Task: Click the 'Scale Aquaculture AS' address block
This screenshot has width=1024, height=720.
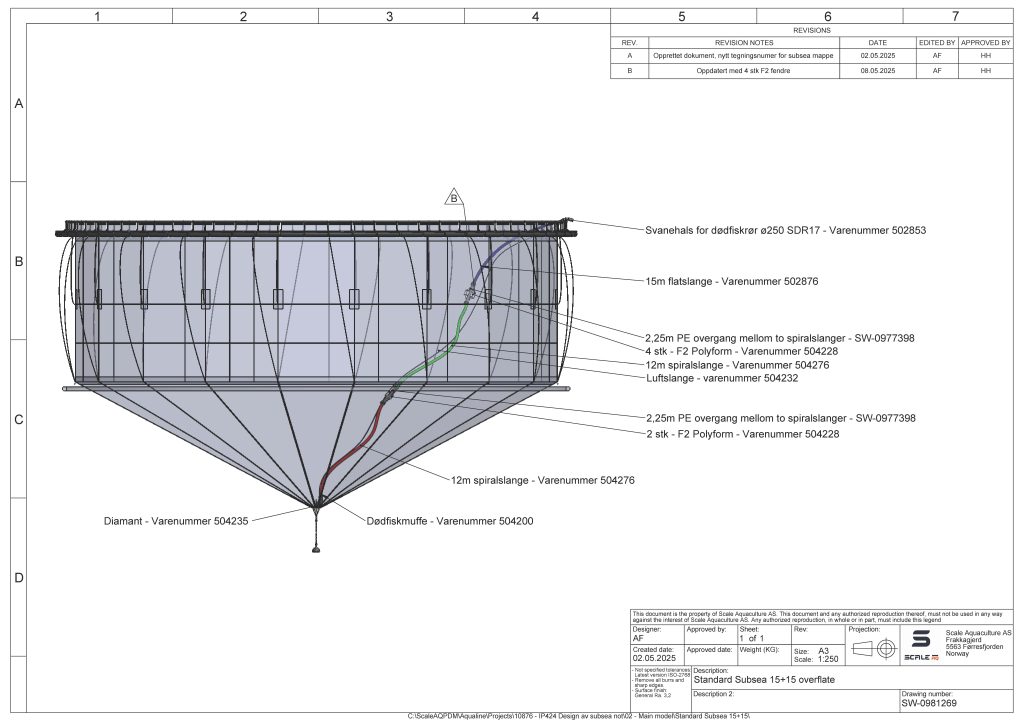Action: [978, 643]
